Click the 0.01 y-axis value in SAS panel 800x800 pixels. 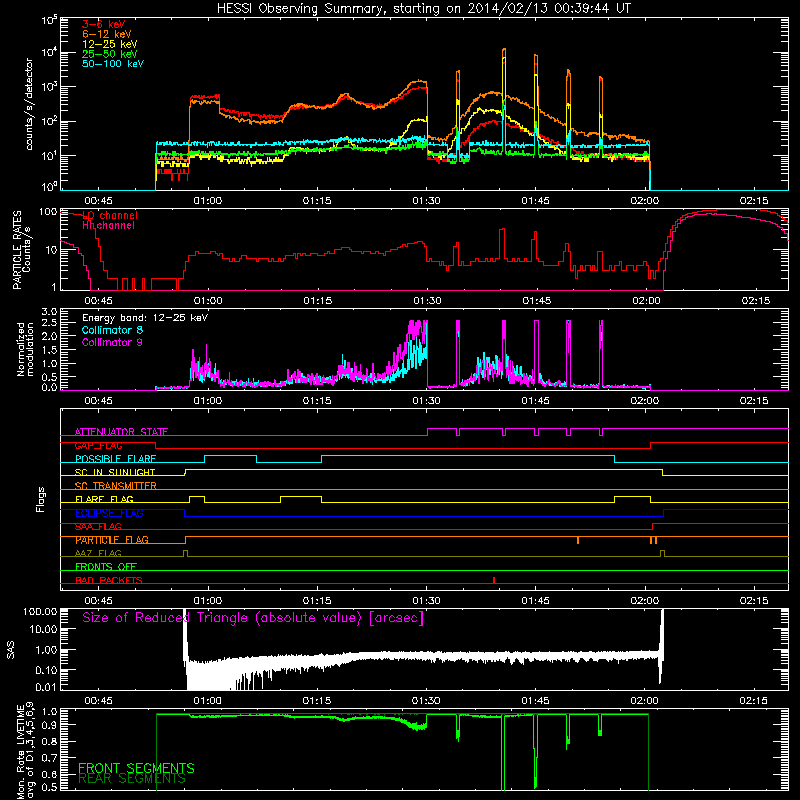click(x=46, y=687)
